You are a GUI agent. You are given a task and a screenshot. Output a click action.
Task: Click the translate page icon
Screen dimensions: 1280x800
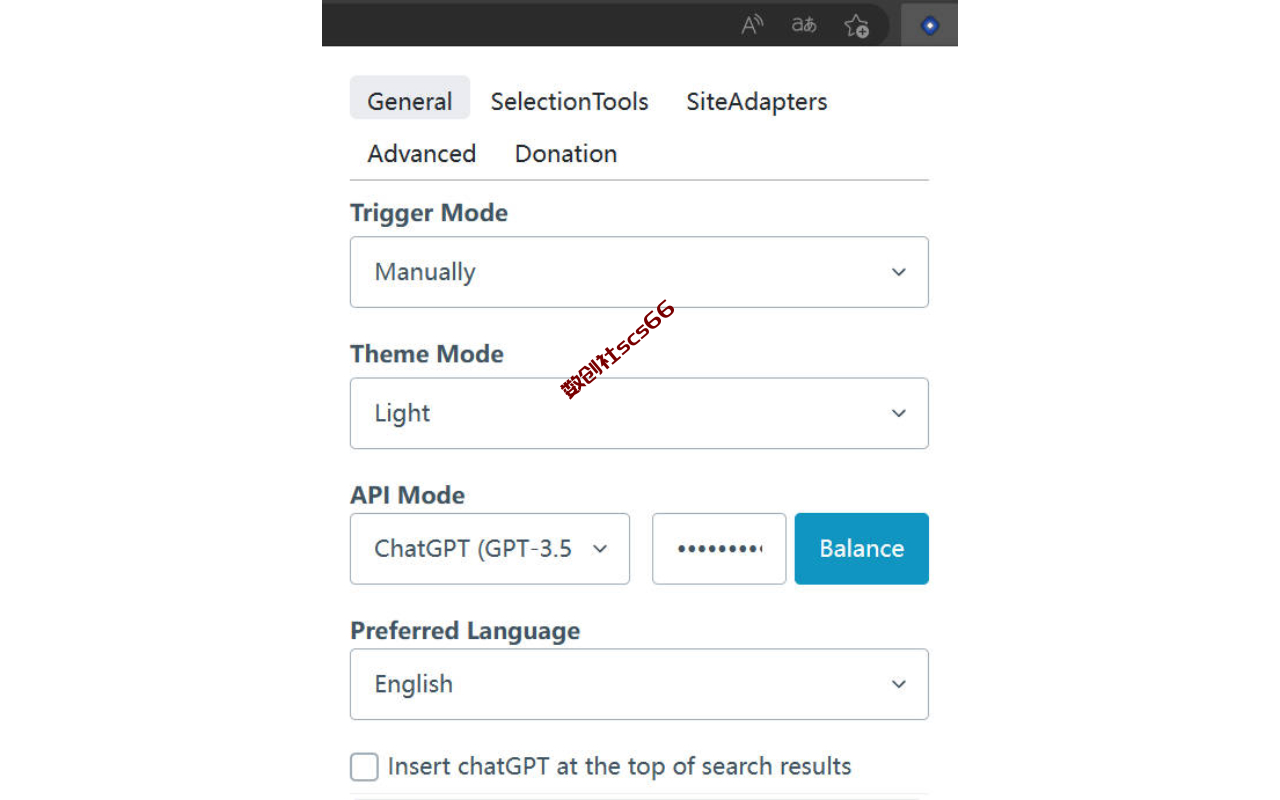(804, 25)
